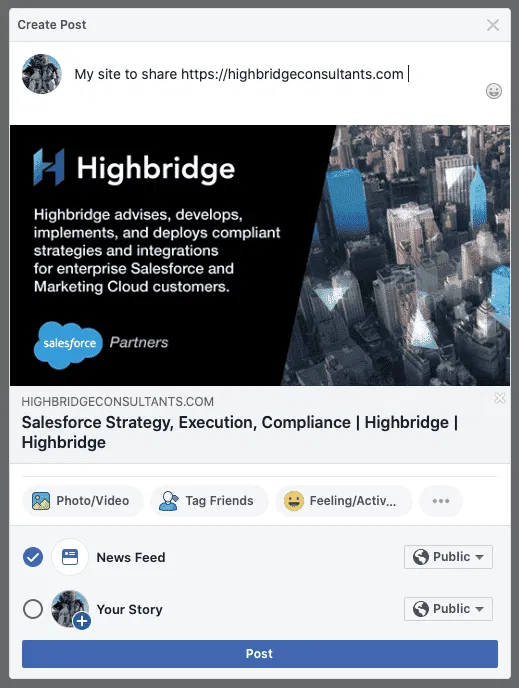Click the News Feed icon

point(70,557)
